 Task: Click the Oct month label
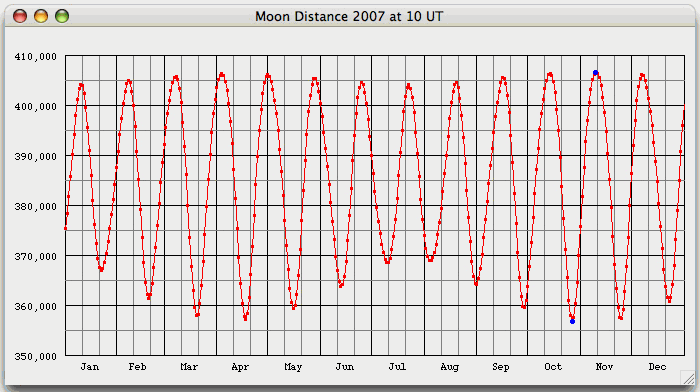pyautogui.click(x=553, y=367)
